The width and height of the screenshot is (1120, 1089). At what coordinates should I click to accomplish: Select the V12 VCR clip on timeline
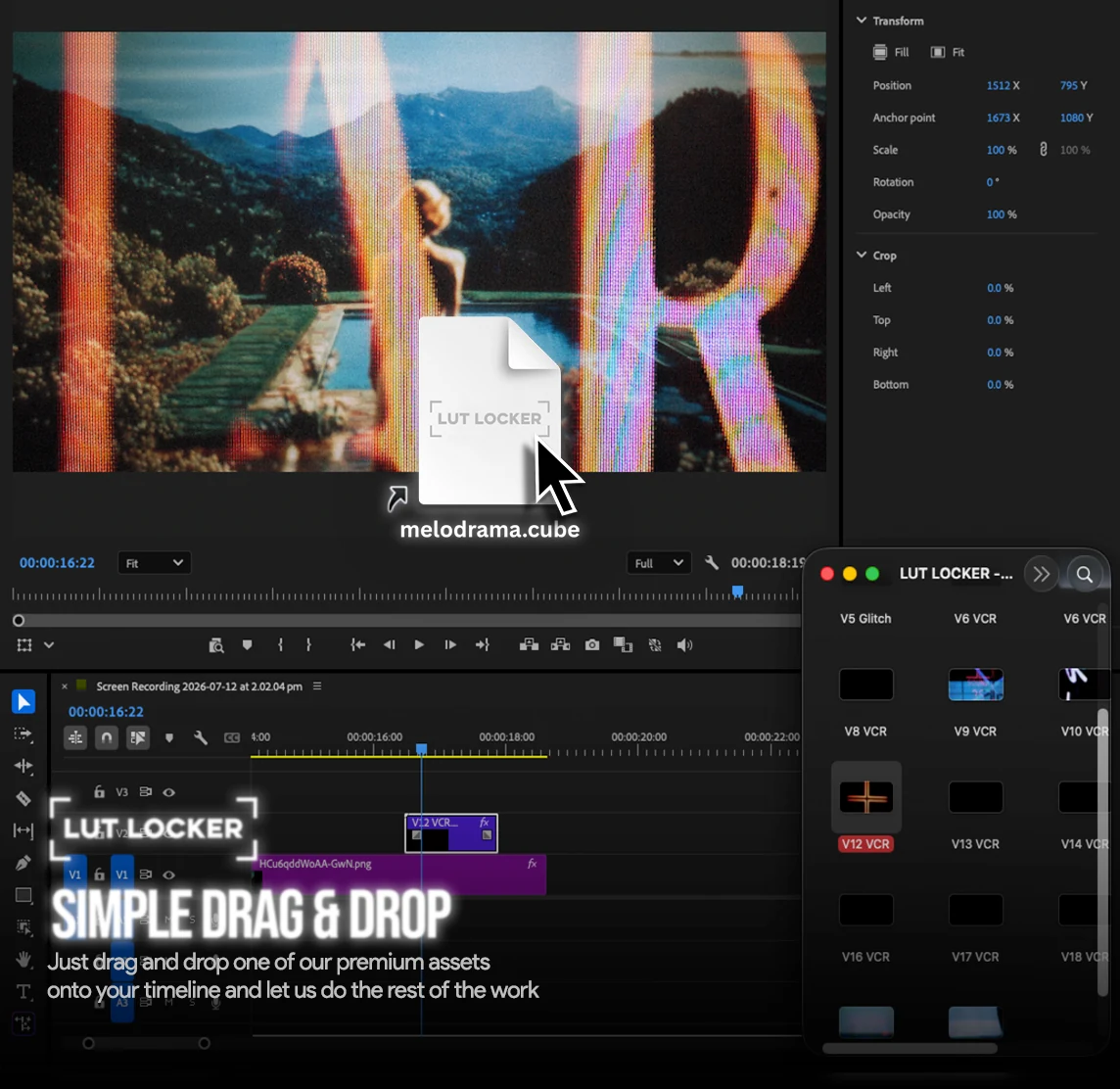tap(451, 833)
